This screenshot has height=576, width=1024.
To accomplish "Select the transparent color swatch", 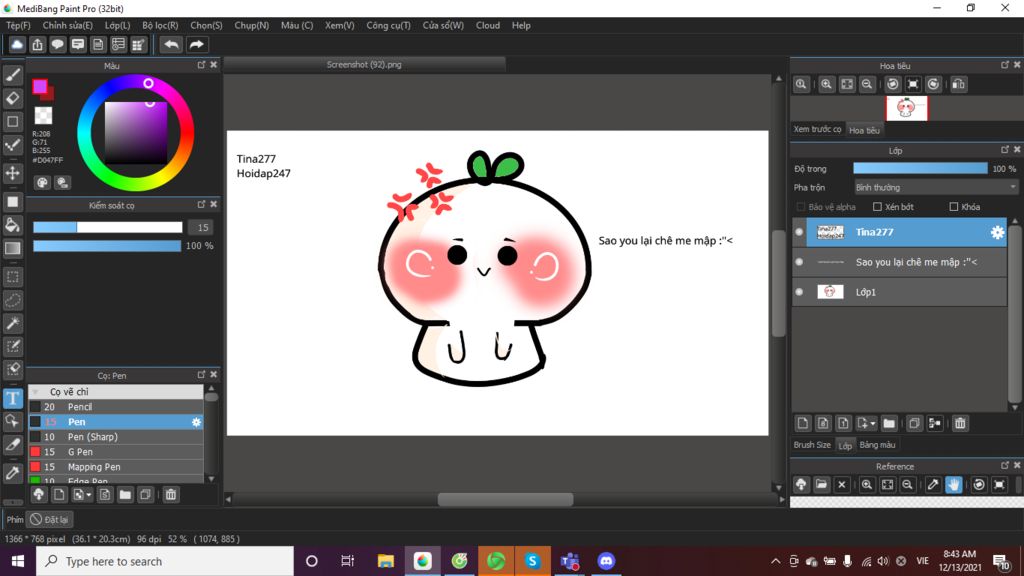I will pos(43,116).
